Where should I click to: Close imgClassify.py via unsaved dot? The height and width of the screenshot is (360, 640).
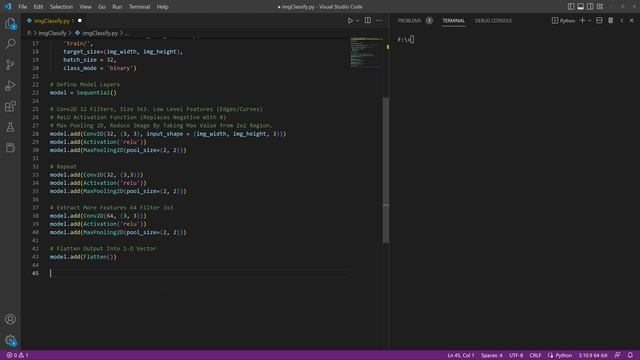tap(80, 20)
